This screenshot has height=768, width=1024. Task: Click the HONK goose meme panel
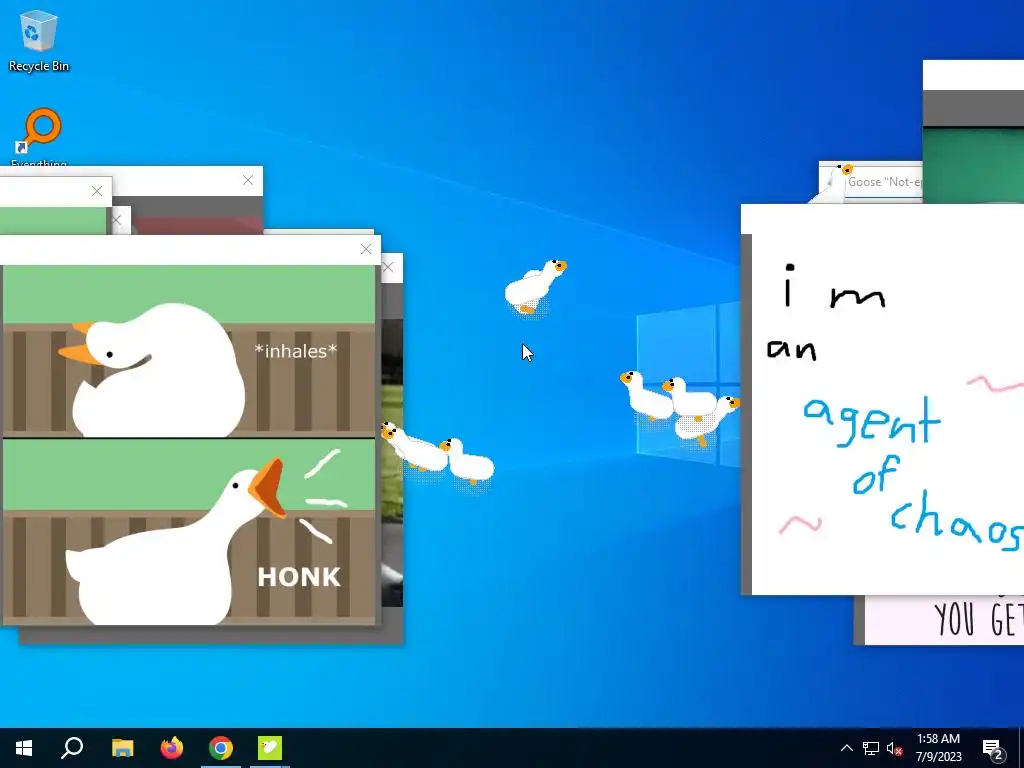pos(189,532)
